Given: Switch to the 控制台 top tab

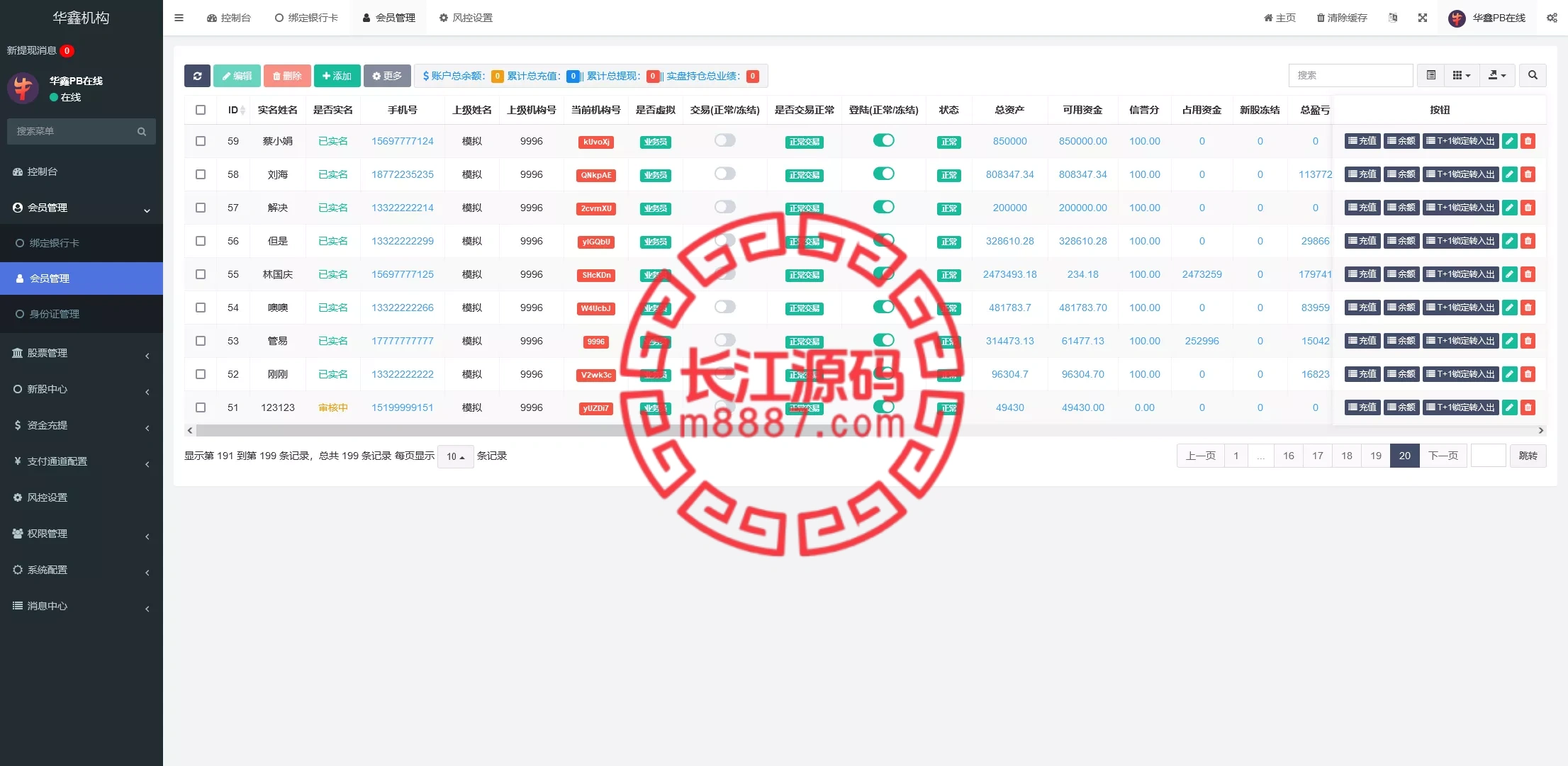Looking at the screenshot, I should tap(229, 18).
